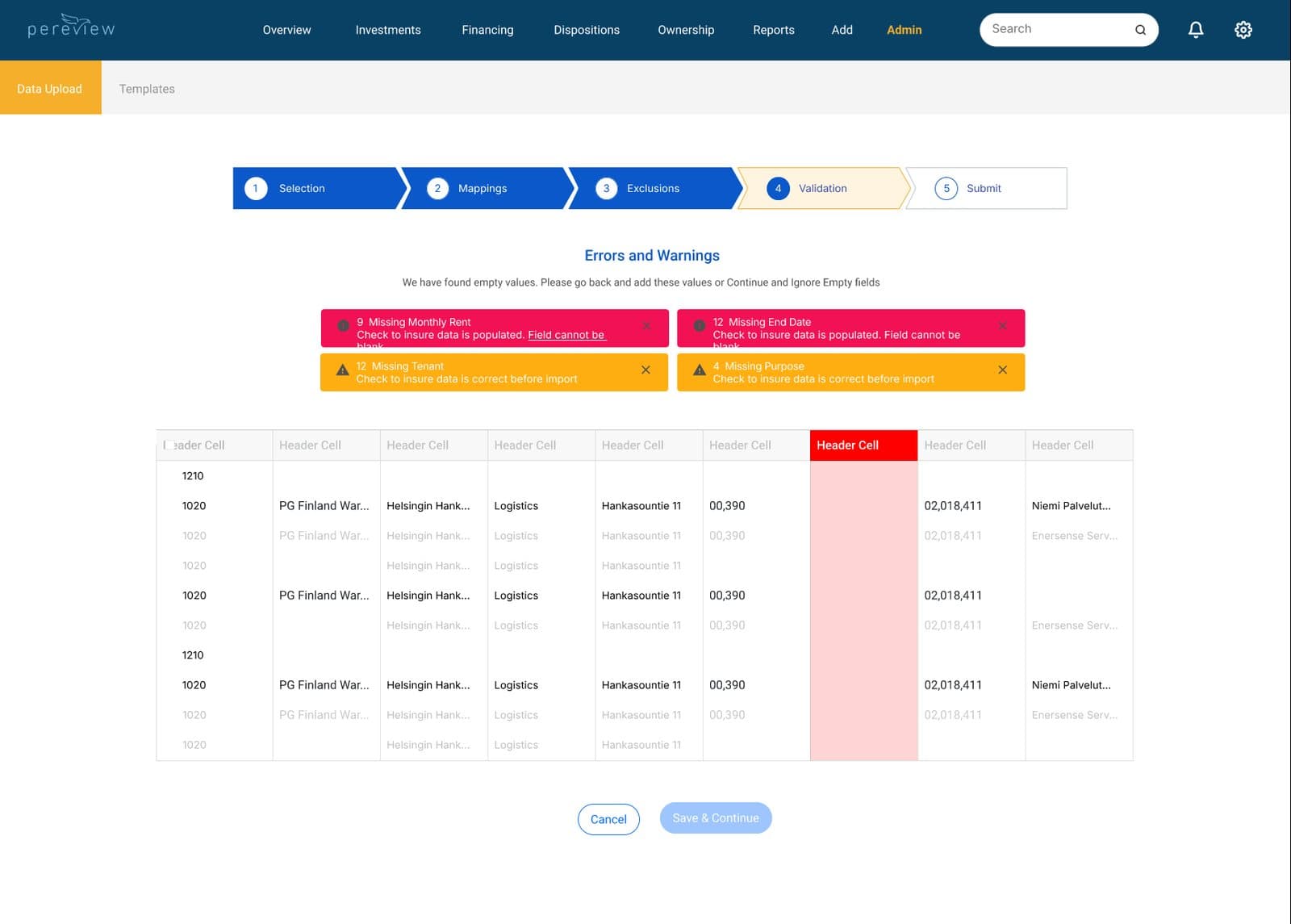
Task: Select the red highlighted Header Cell column
Action: [863, 445]
